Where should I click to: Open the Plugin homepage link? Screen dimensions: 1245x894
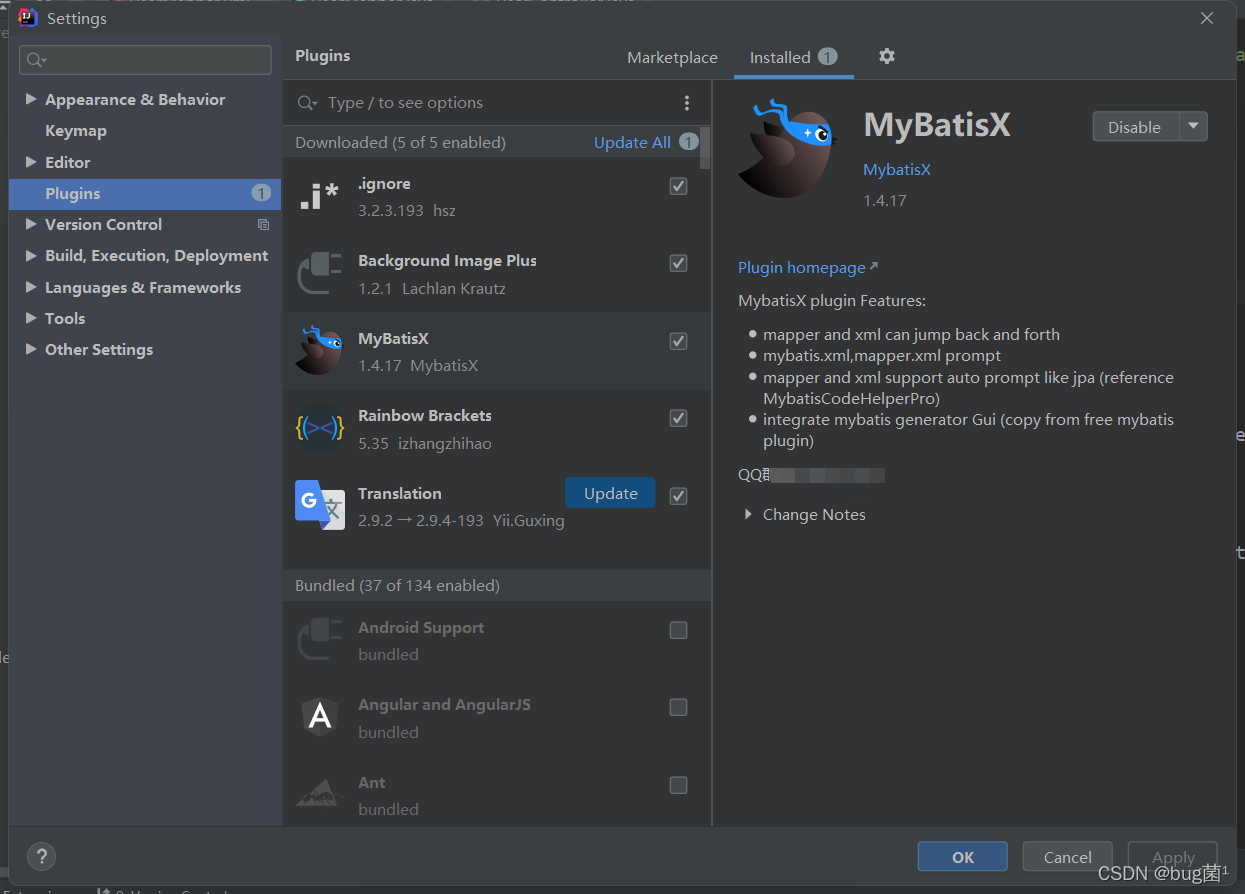tap(807, 267)
